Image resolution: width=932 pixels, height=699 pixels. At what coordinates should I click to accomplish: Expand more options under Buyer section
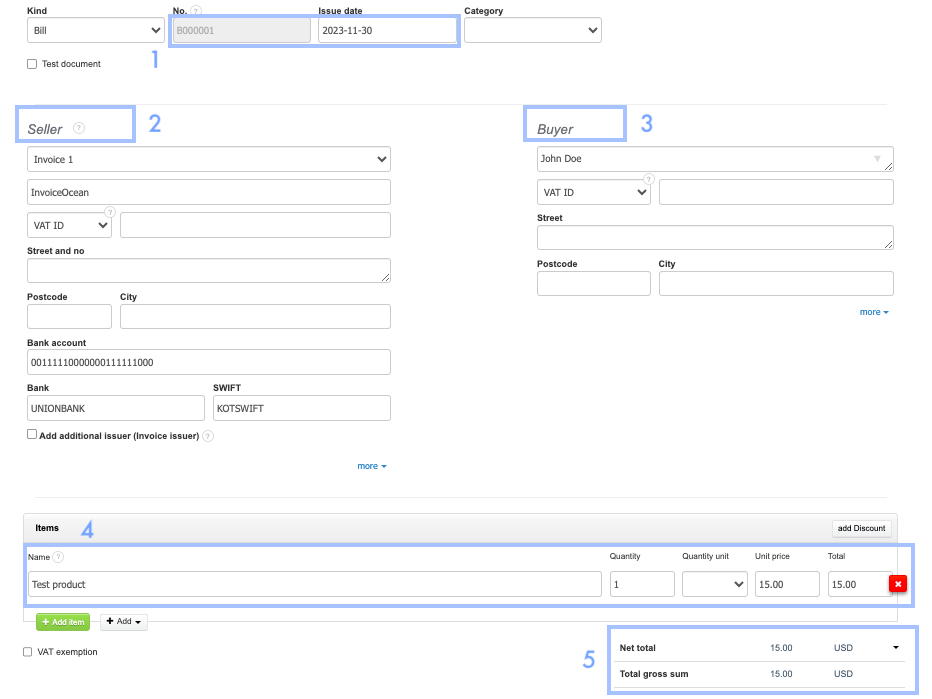[873, 312]
